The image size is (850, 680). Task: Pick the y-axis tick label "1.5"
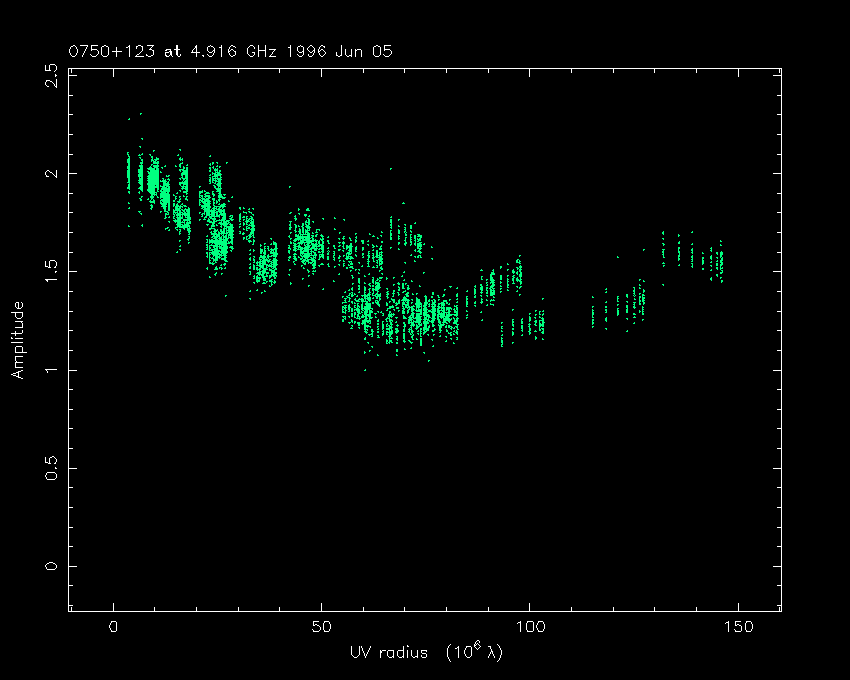50,272
